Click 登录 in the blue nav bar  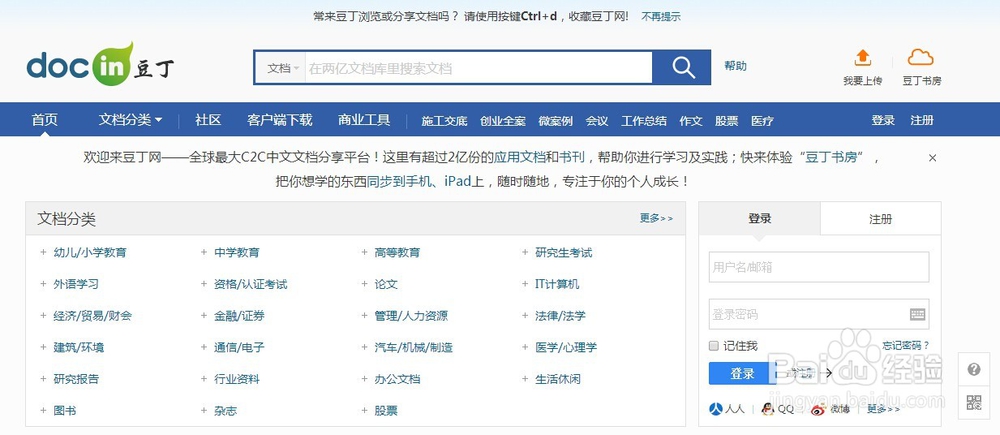point(883,120)
